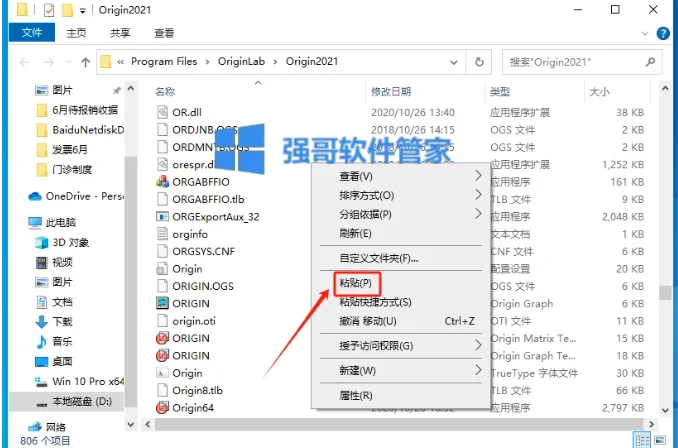Click the up-one-level arrow button

pyautogui.click(x=85, y=62)
